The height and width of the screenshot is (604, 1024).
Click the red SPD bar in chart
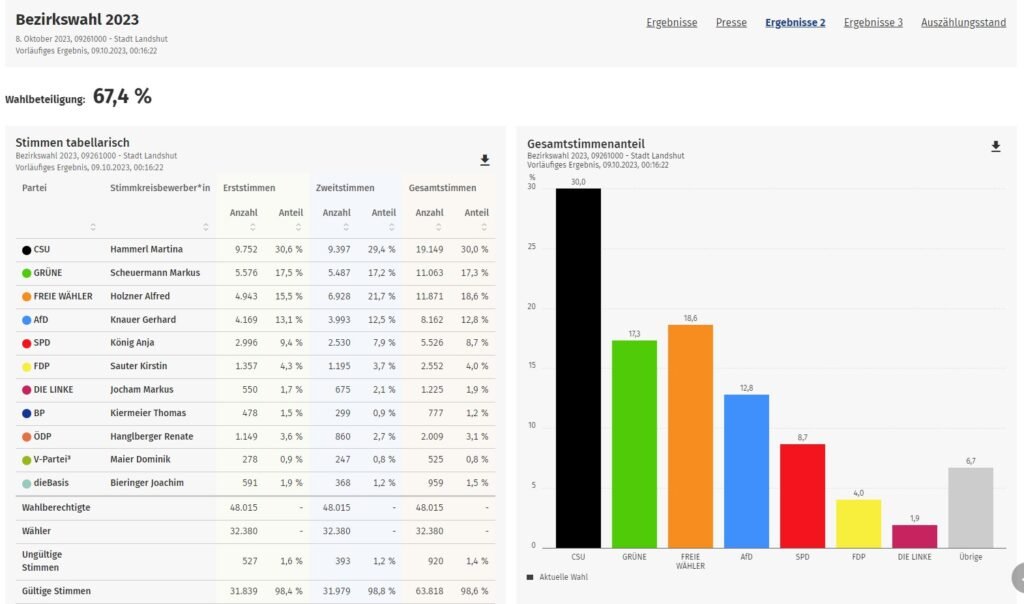click(x=803, y=496)
